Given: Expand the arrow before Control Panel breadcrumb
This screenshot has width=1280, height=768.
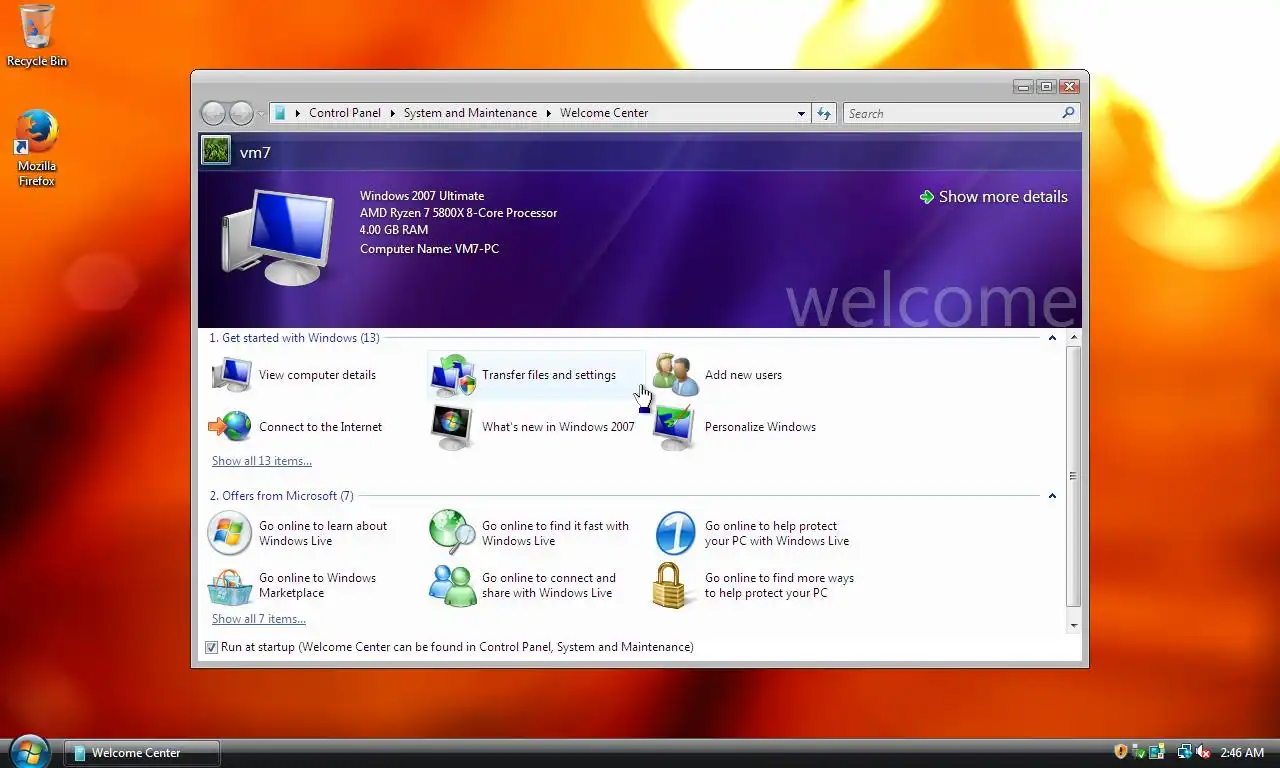Looking at the screenshot, I should (x=297, y=113).
